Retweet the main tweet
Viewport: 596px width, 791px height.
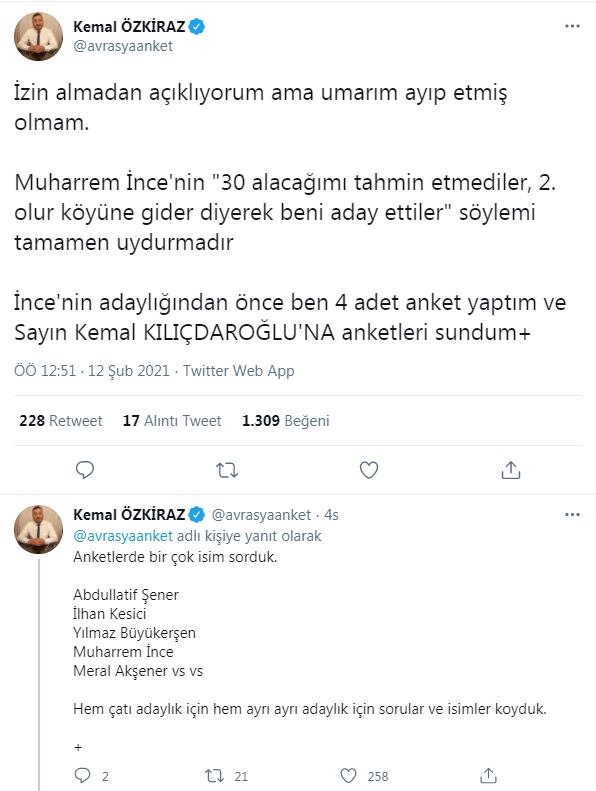pyautogui.click(x=227, y=471)
